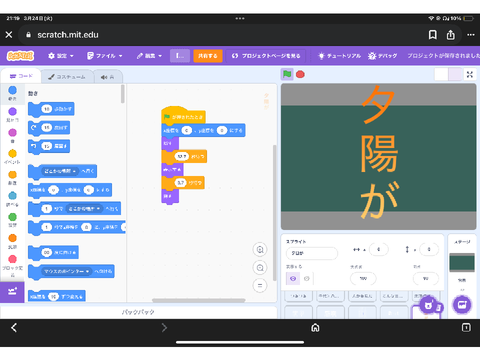The height and width of the screenshot is (360, 480).
Task: Select the 音 sounds tab
Action: pos(108,77)
